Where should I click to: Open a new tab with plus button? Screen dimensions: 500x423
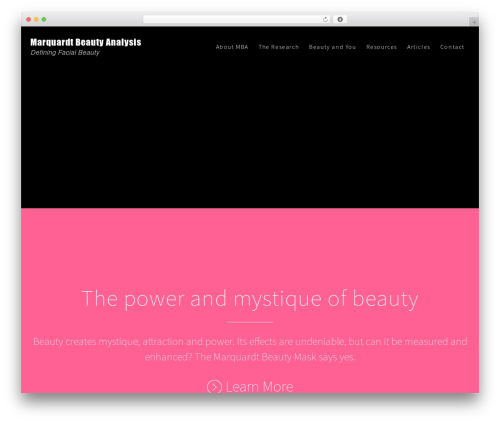point(474,22)
